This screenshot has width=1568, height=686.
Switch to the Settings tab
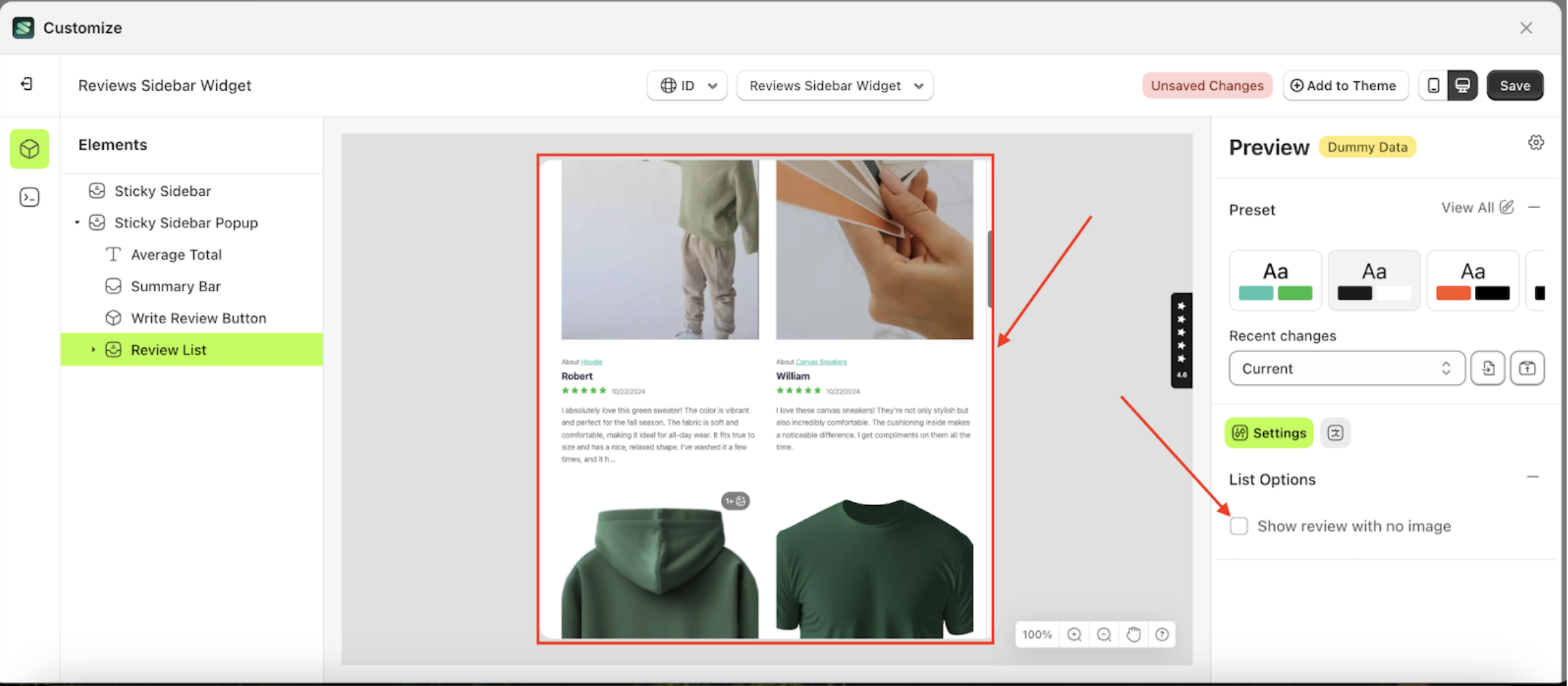[1268, 433]
